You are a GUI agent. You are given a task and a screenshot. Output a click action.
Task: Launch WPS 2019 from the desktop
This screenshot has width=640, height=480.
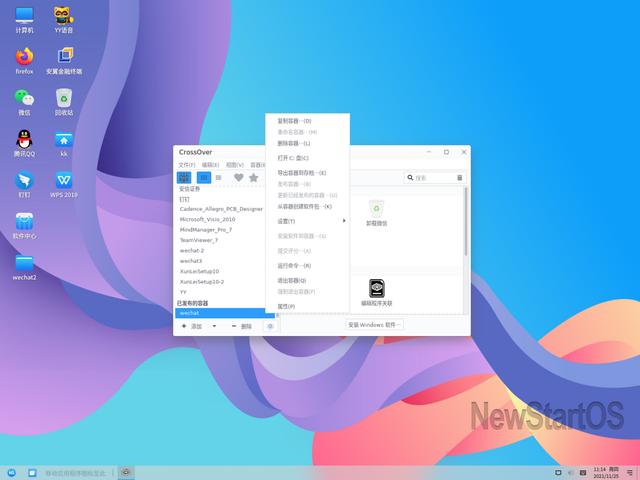(64, 184)
